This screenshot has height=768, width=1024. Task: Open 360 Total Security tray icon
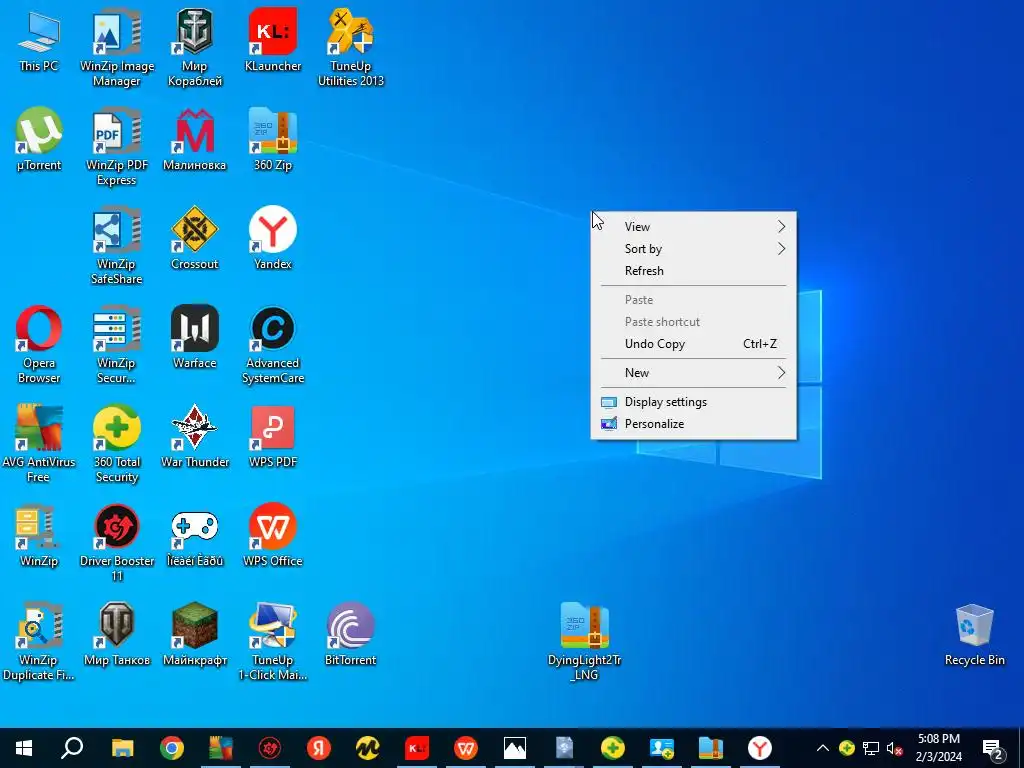click(846, 748)
